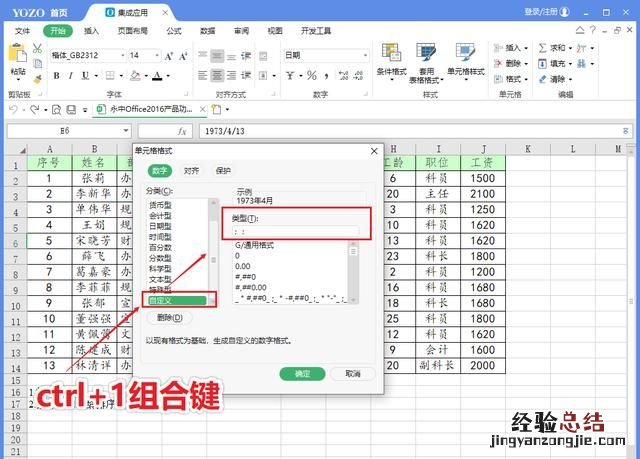Click the 删除(D) button in dialog
Screen dimensions: 640x459
(169, 318)
